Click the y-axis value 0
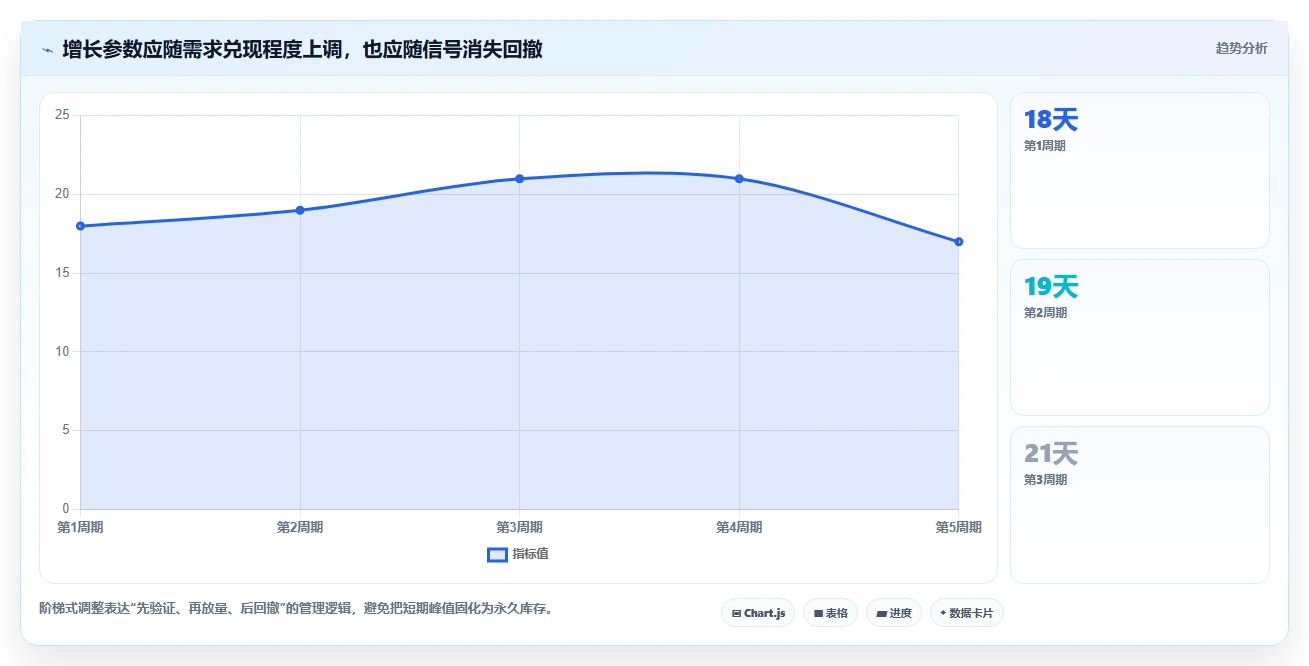The image size is (1309, 666). (65, 509)
